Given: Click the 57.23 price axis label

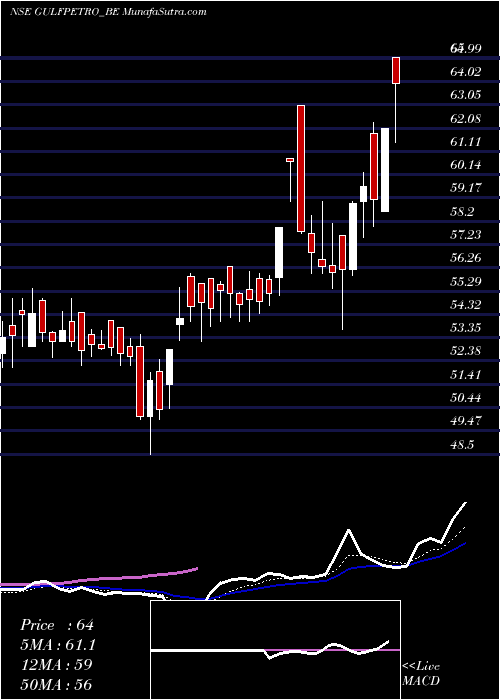Looking at the screenshot, I should [466, 234].
